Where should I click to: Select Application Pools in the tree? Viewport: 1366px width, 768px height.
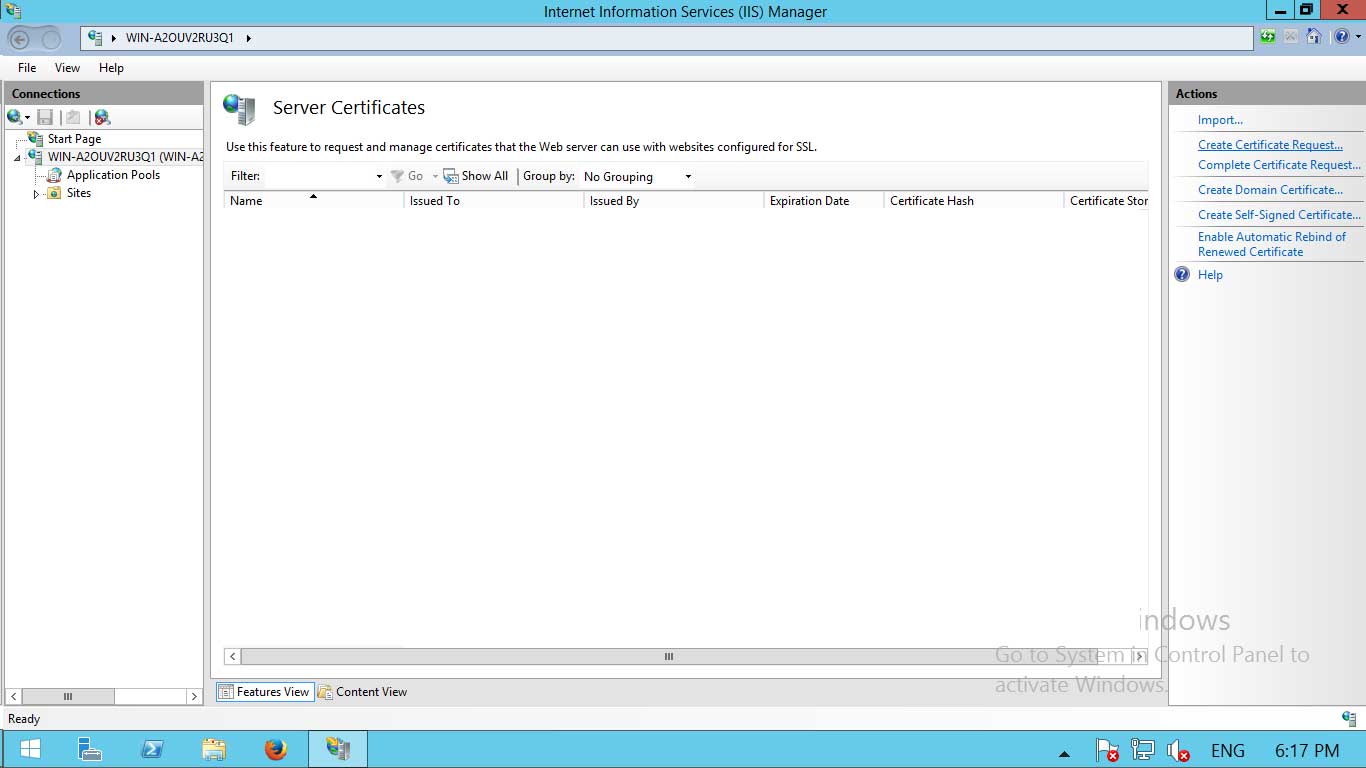[113, 175]
